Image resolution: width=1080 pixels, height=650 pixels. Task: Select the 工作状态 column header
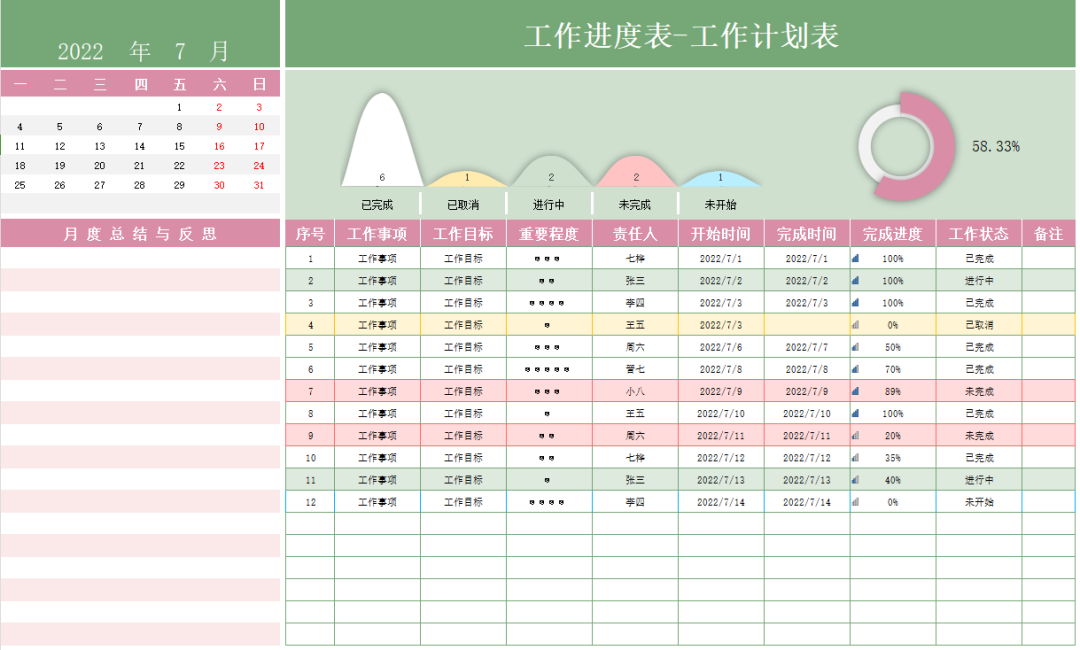tap(979, 234)
